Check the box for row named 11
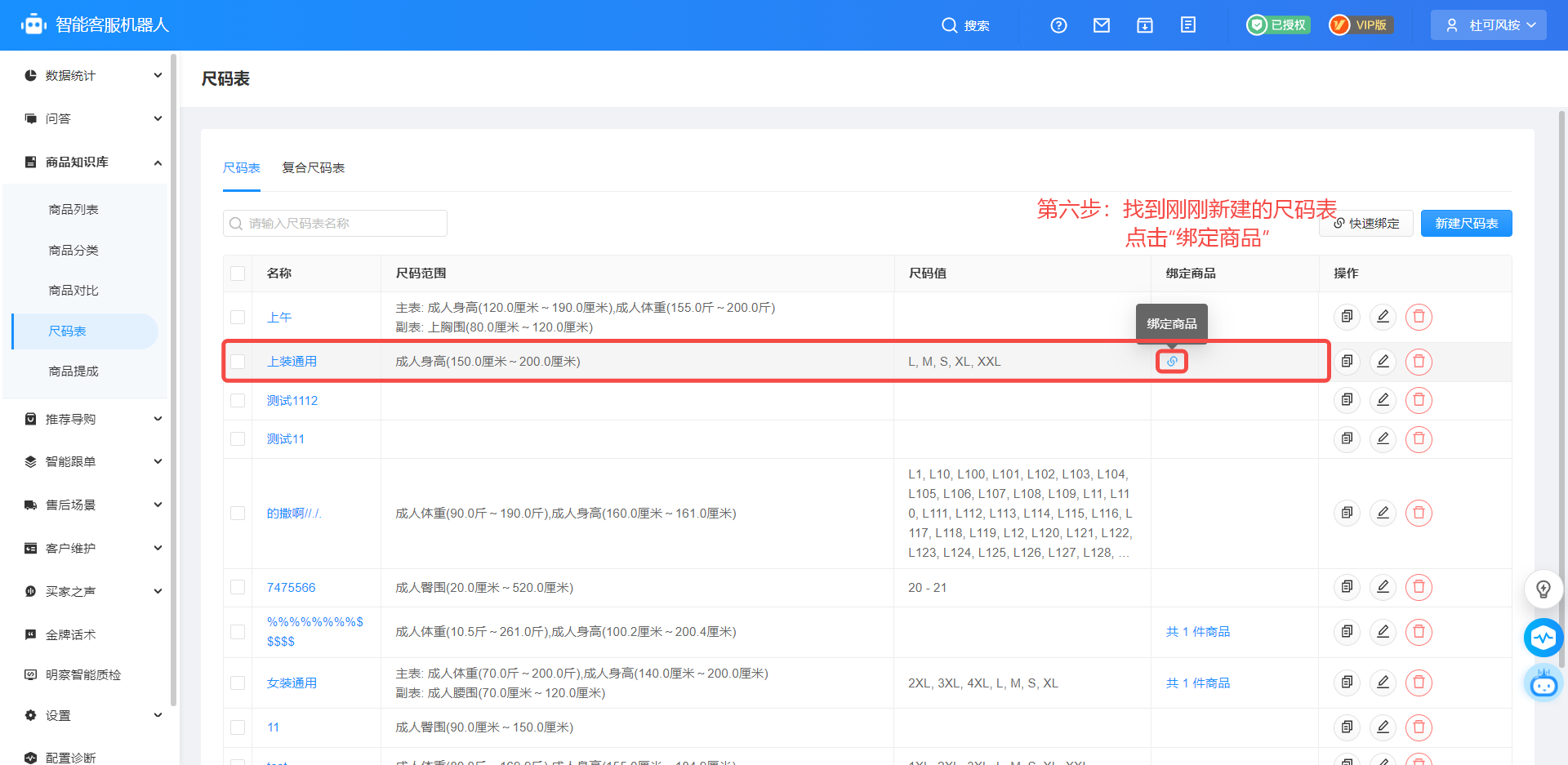Image resolution: width=1568 pixels, height=765 pixels. coord(238,727)
